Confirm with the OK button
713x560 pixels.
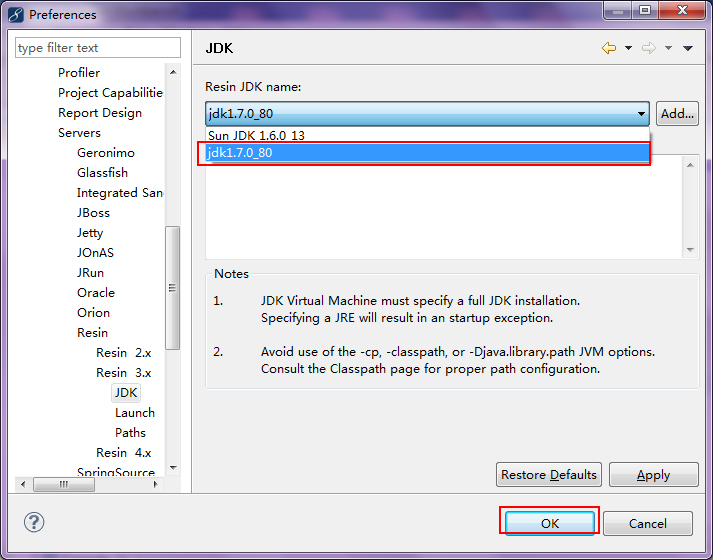[x=550, y=523]
